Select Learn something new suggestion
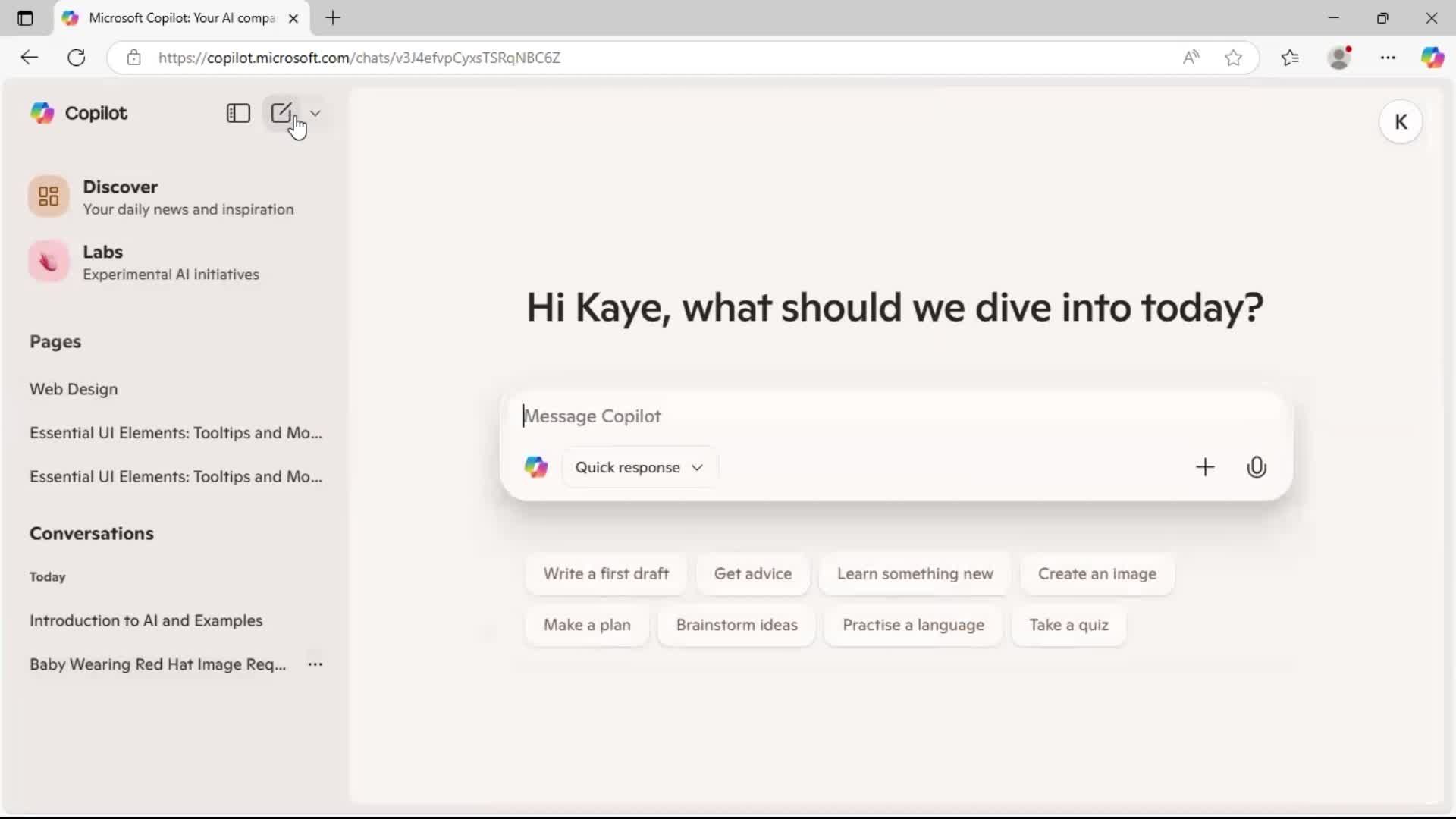Screen dimensions: 1456x819 915,574
